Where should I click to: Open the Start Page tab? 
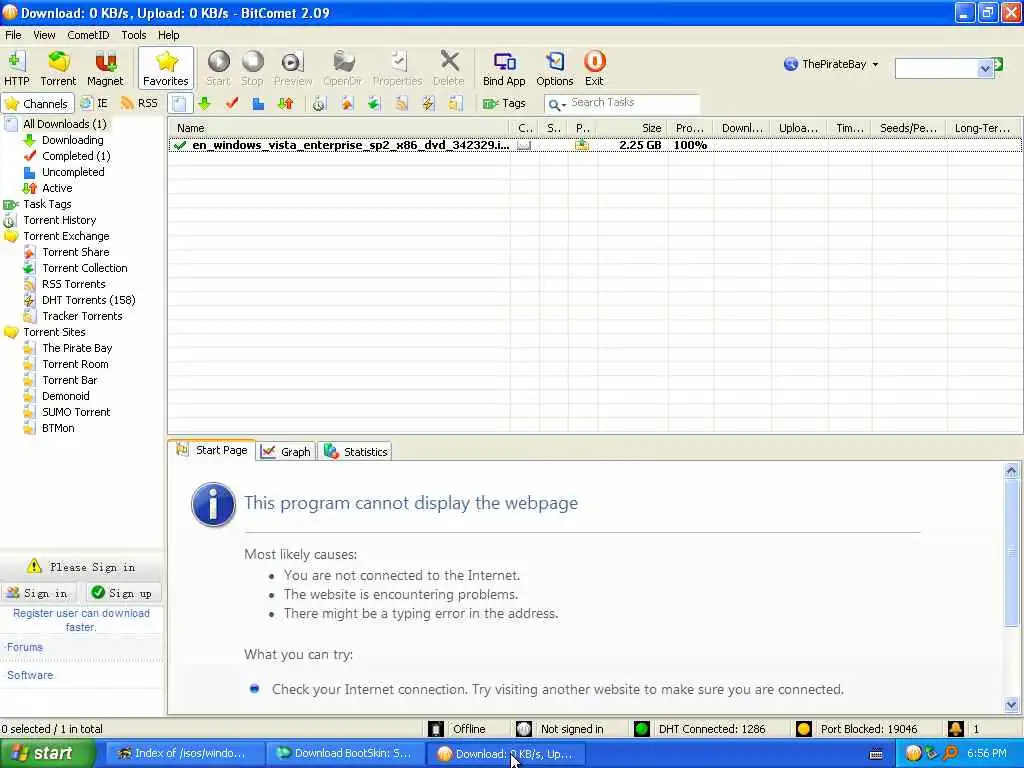coord(212,450)
